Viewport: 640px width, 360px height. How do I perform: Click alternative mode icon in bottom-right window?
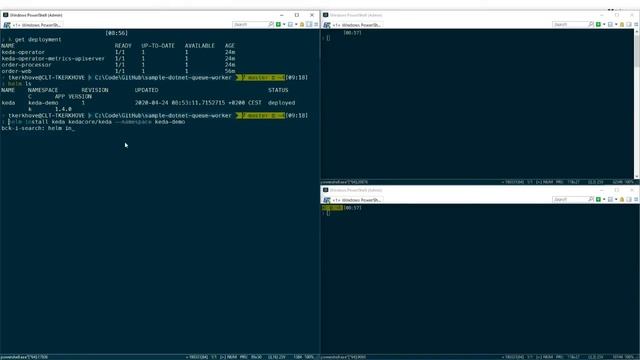(x=629, y=199)
